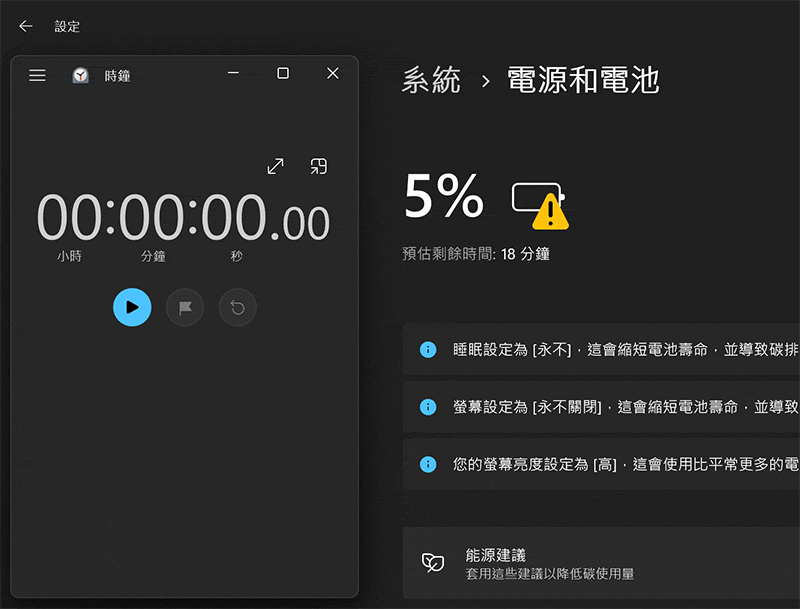Click the lap flag button

(x=185, y=307)
